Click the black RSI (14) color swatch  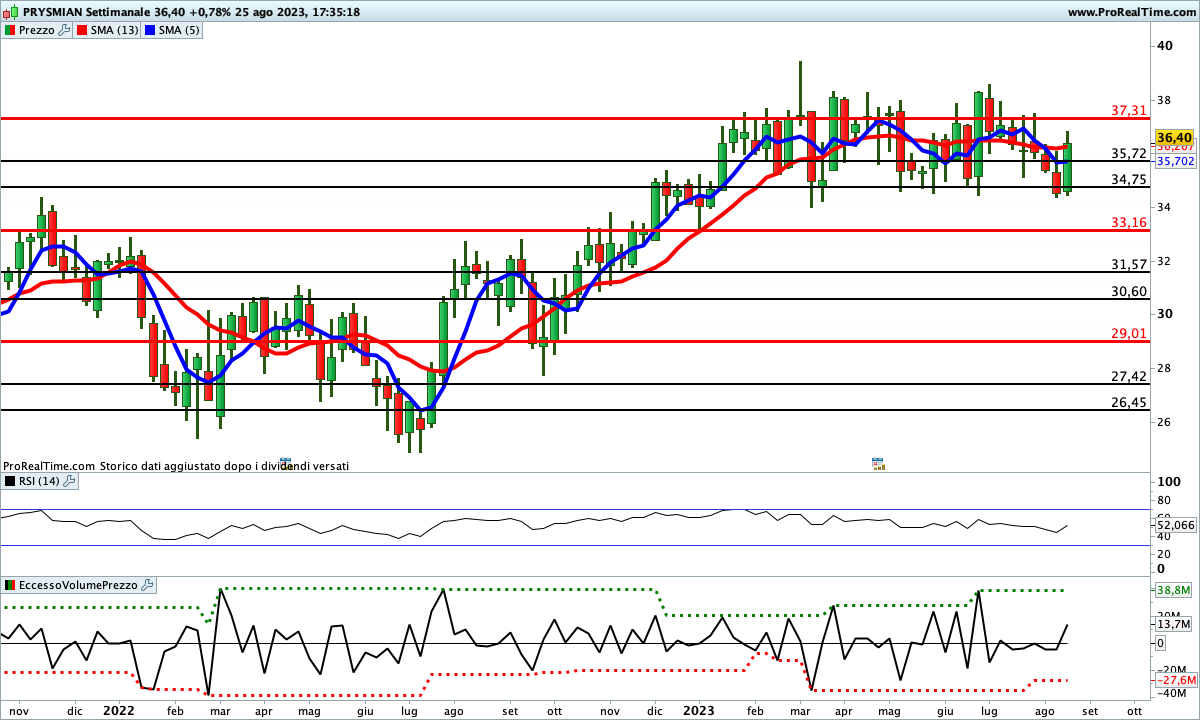[x=10, y=481]
